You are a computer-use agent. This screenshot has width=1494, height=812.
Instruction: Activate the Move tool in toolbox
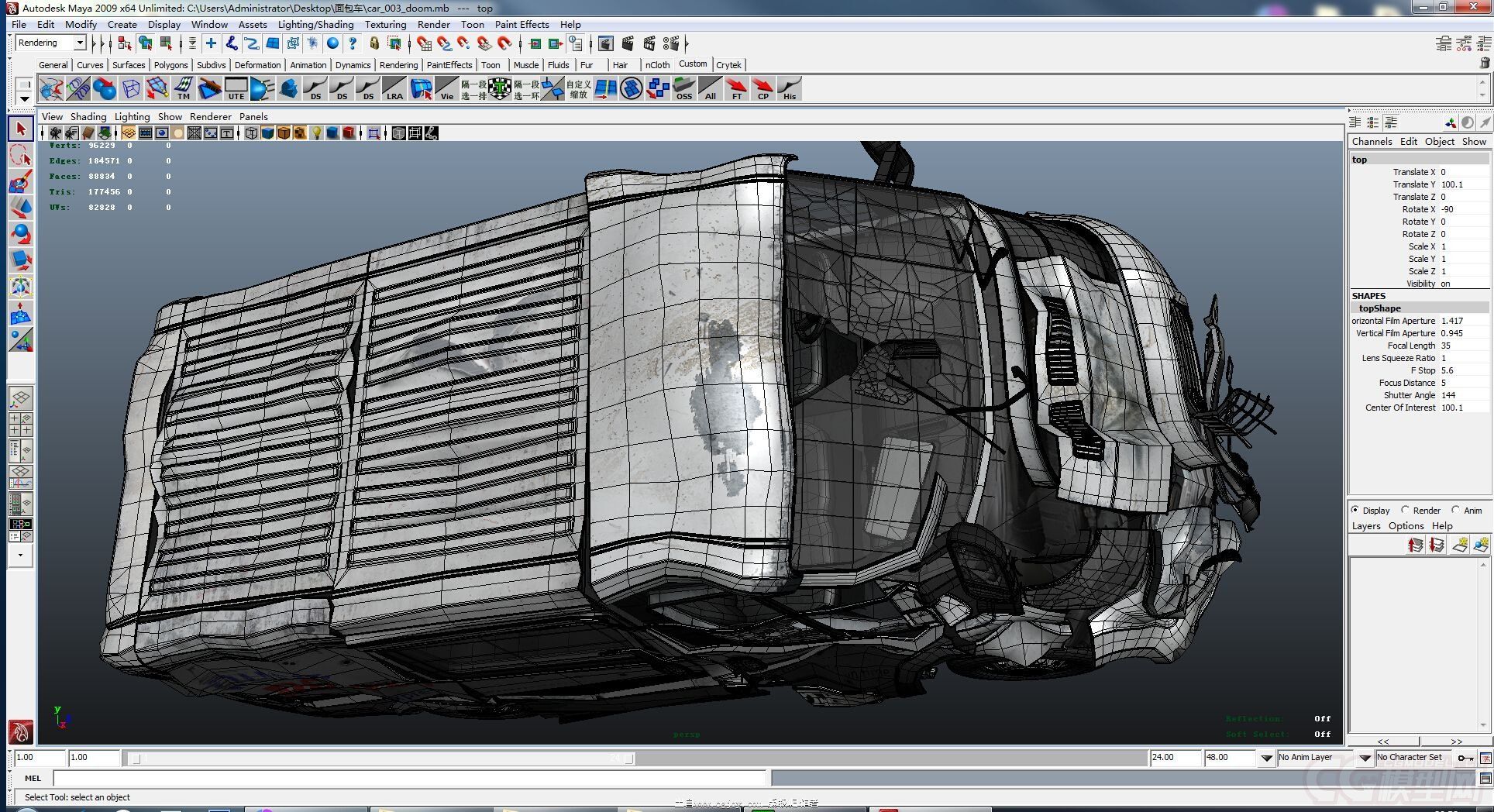coord(21,208)
